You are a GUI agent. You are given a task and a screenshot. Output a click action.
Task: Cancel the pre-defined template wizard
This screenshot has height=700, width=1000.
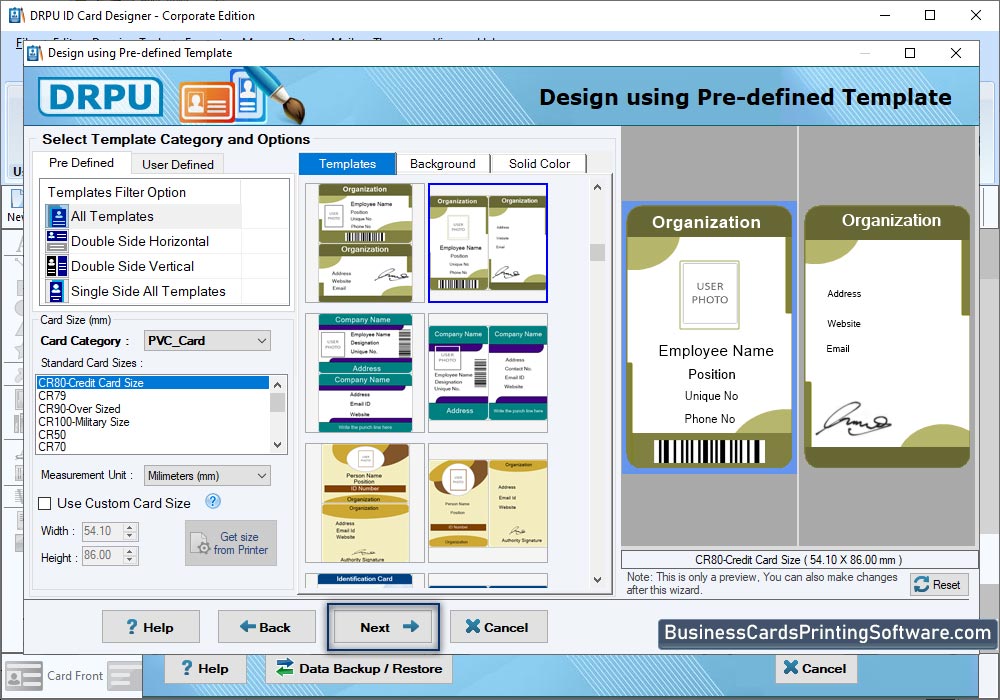499,627
